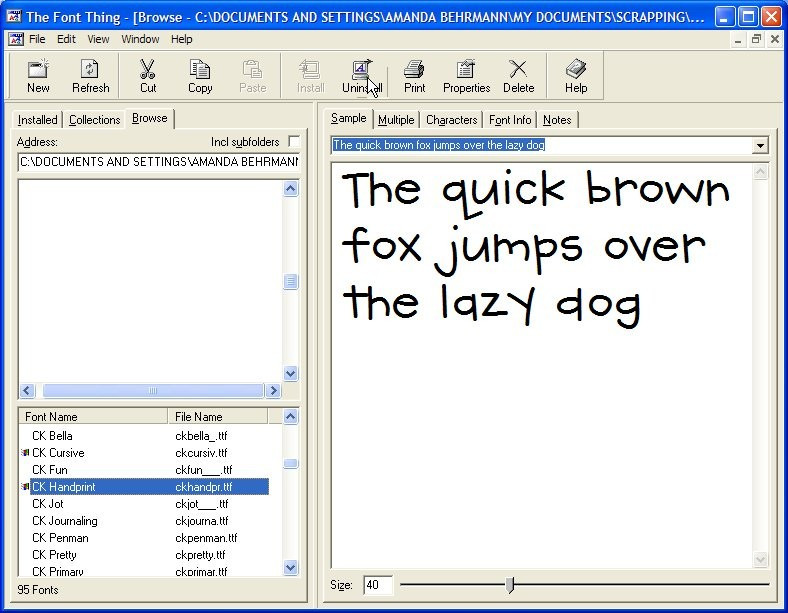
Task: Enable Incl subfolders checkbox
Action: [x=294, y=142]
